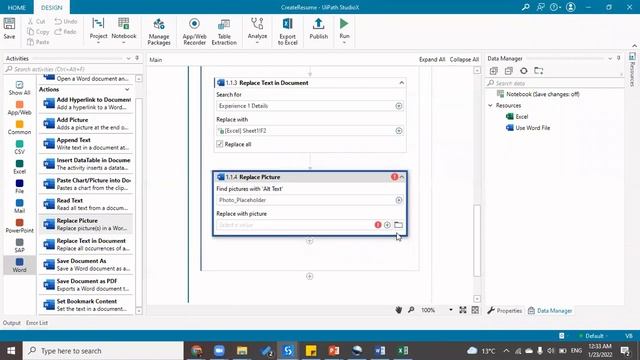Click the designer search magnifier icon
Image resolution: width=640 pixels, height=360 pixels.
(411, 310)
